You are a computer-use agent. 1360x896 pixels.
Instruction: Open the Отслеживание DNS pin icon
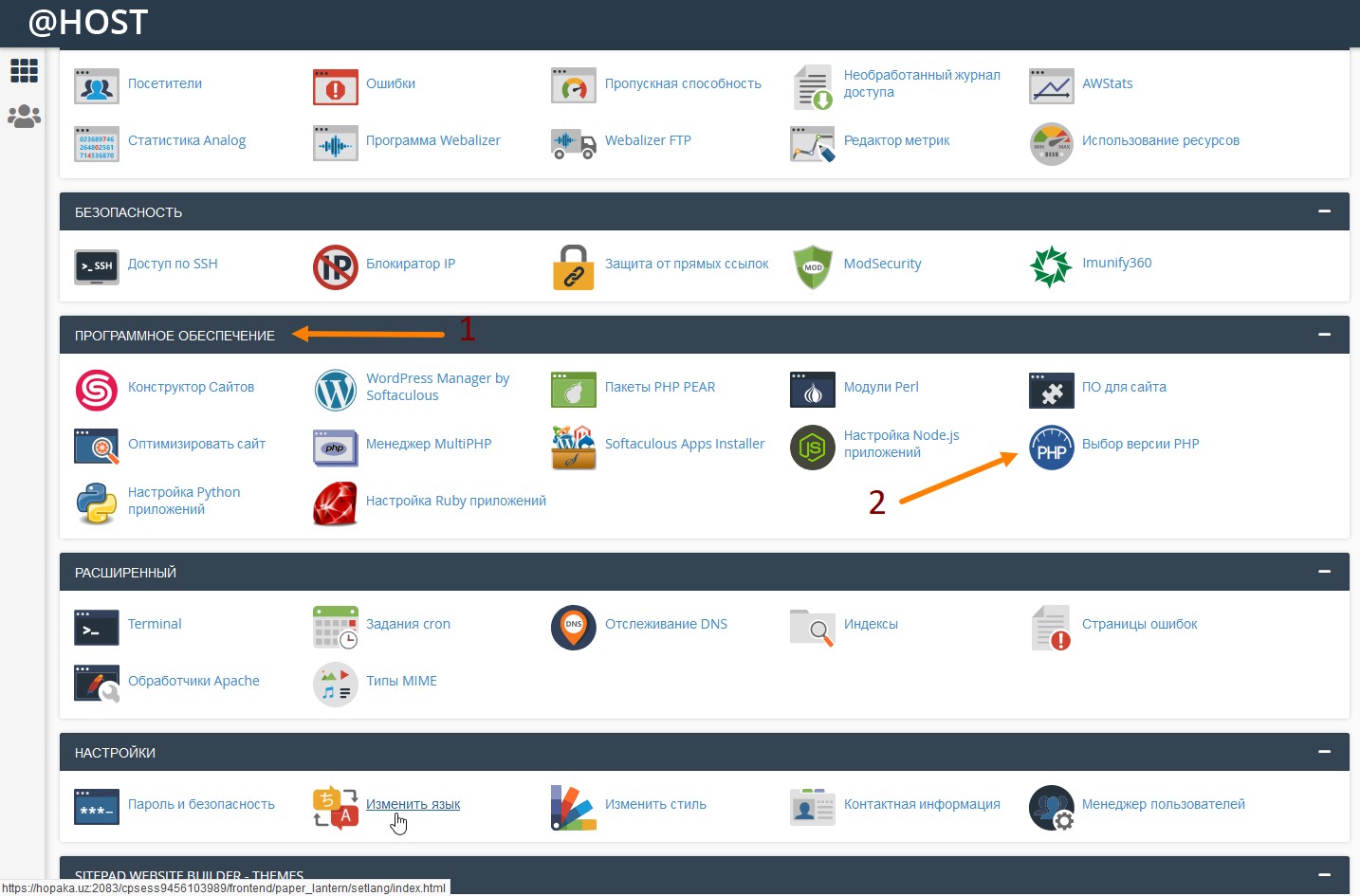pyautogui.click(x=574, y=627)
